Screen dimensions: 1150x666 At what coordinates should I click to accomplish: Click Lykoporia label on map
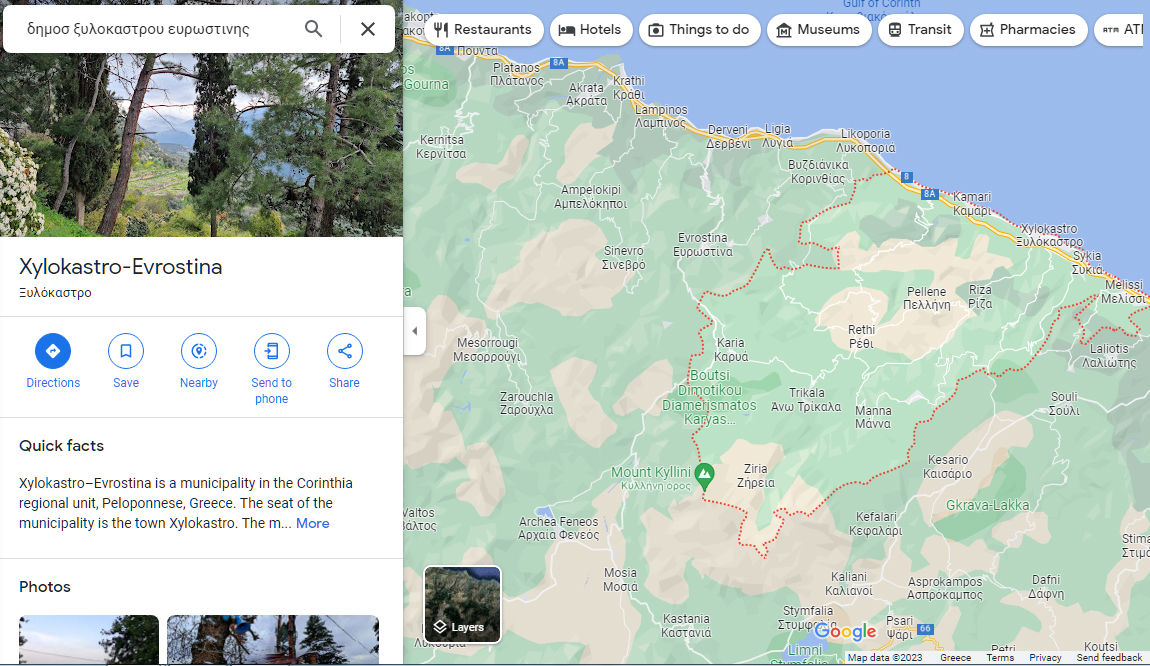pyautogui.click(x=865, y=140)
